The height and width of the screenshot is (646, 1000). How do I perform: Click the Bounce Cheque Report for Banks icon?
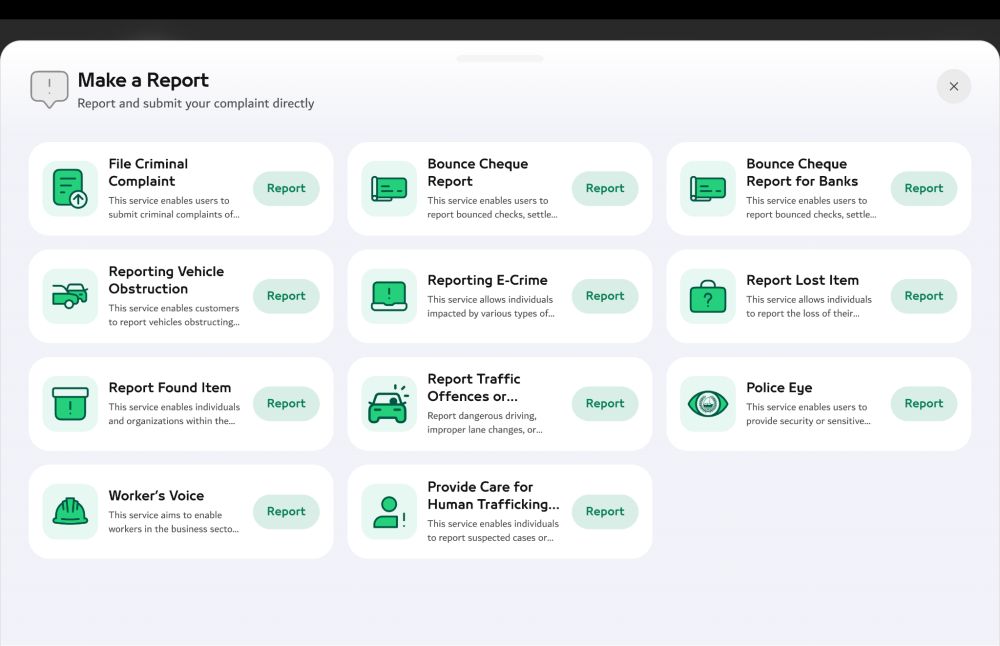pos(708,188)
